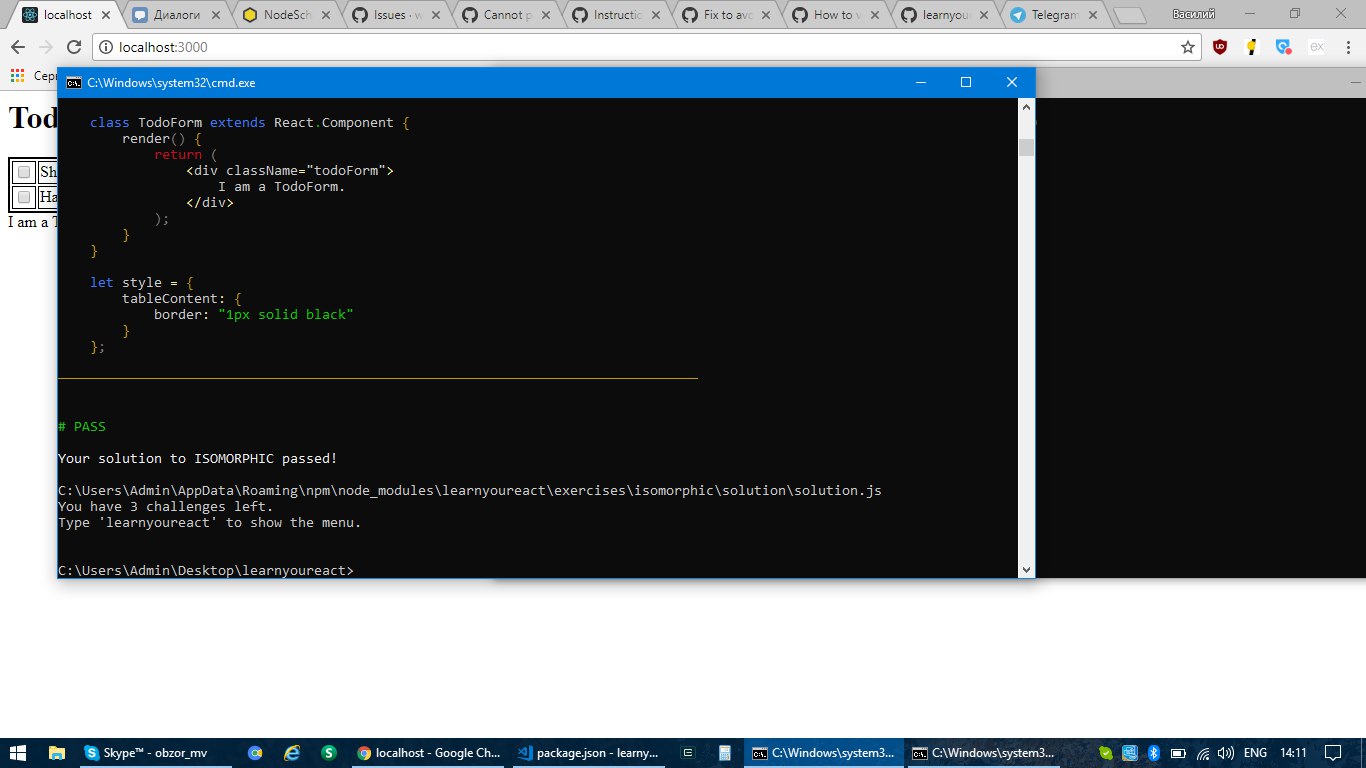Open the Wi-Fi network tray icon
Viewport: 1366px width, 768px height.
1203,753
